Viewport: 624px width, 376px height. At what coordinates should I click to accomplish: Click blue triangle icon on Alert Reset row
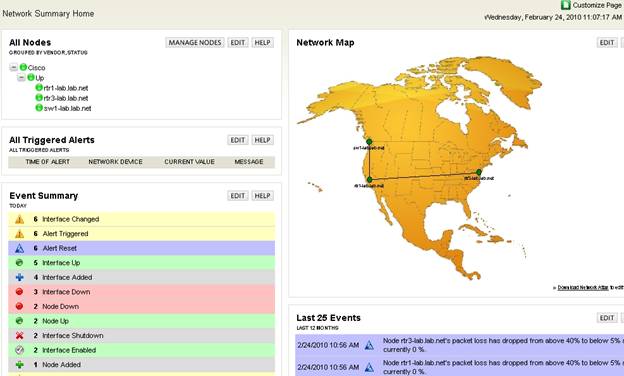coord(19,249)
